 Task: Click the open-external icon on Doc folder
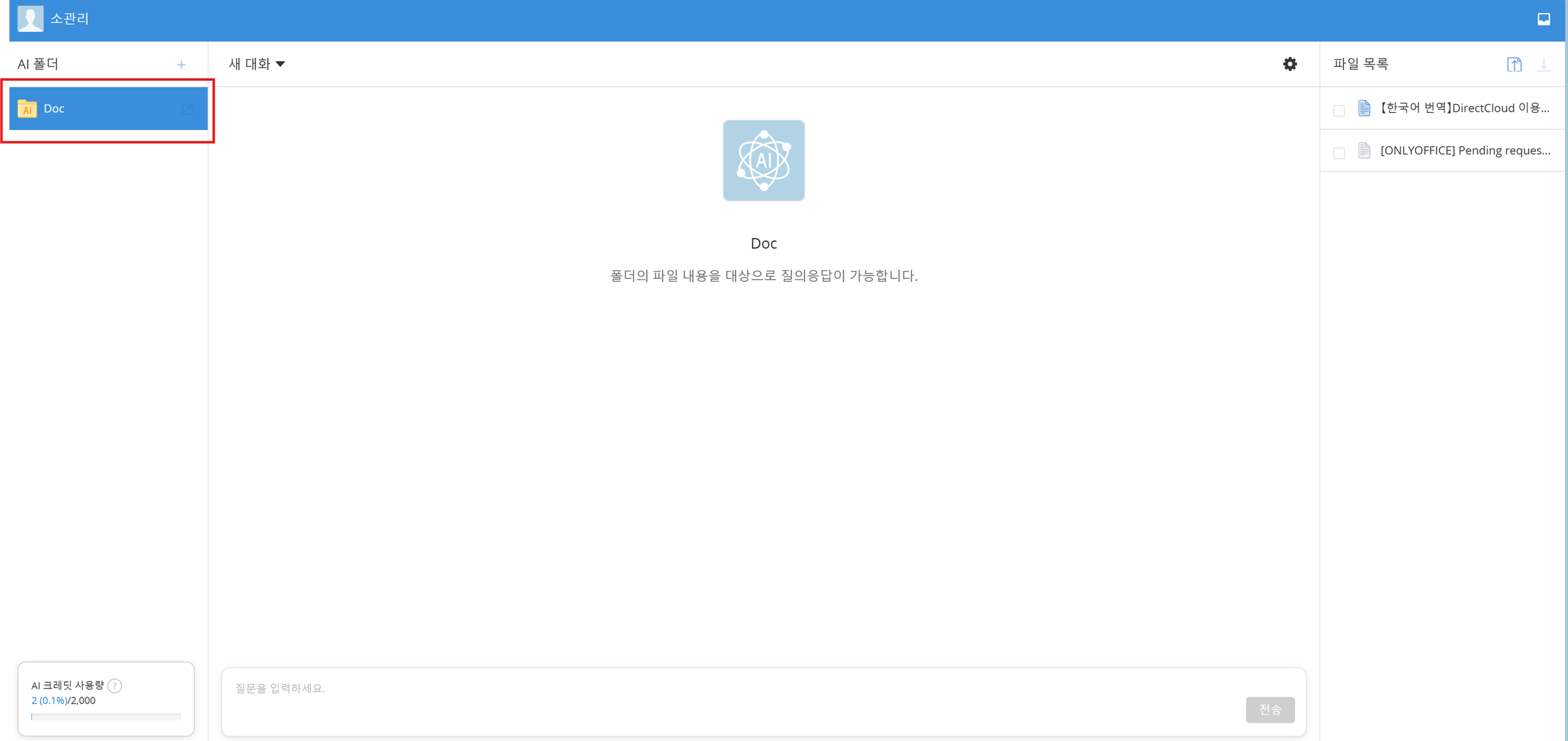click(x=187, y=109)
